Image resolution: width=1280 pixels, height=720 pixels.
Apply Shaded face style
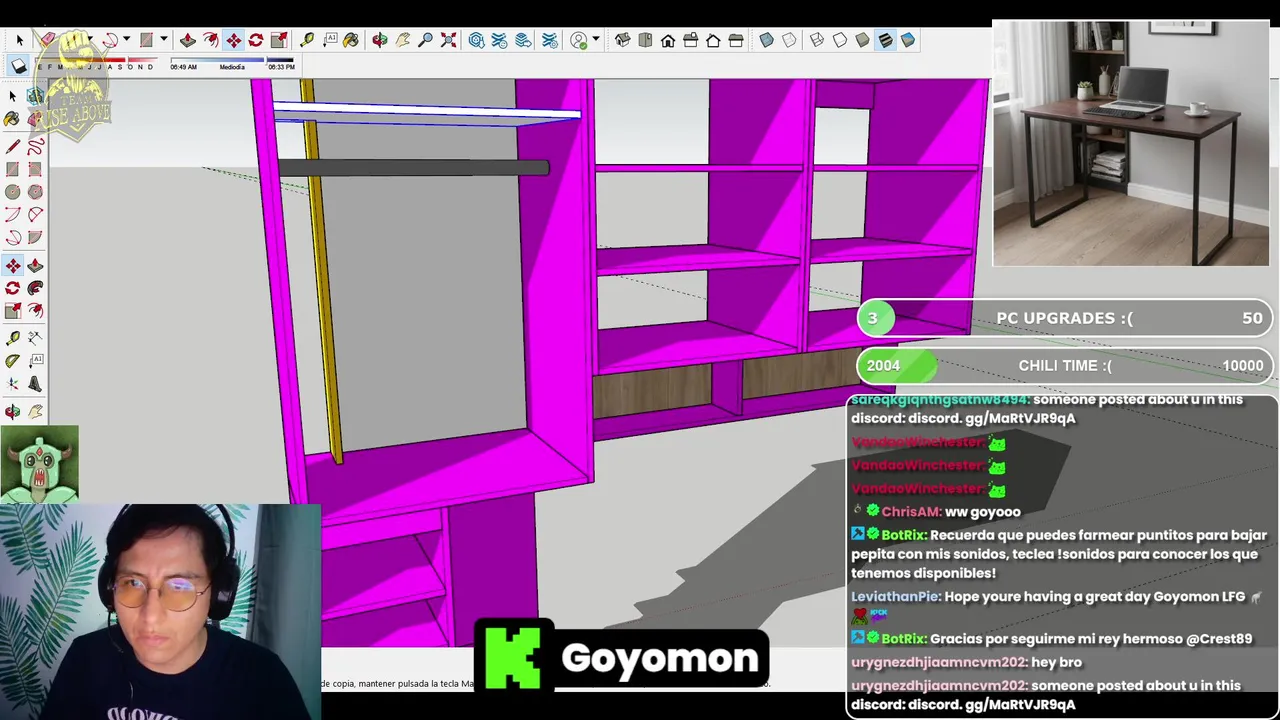(862, 40)
